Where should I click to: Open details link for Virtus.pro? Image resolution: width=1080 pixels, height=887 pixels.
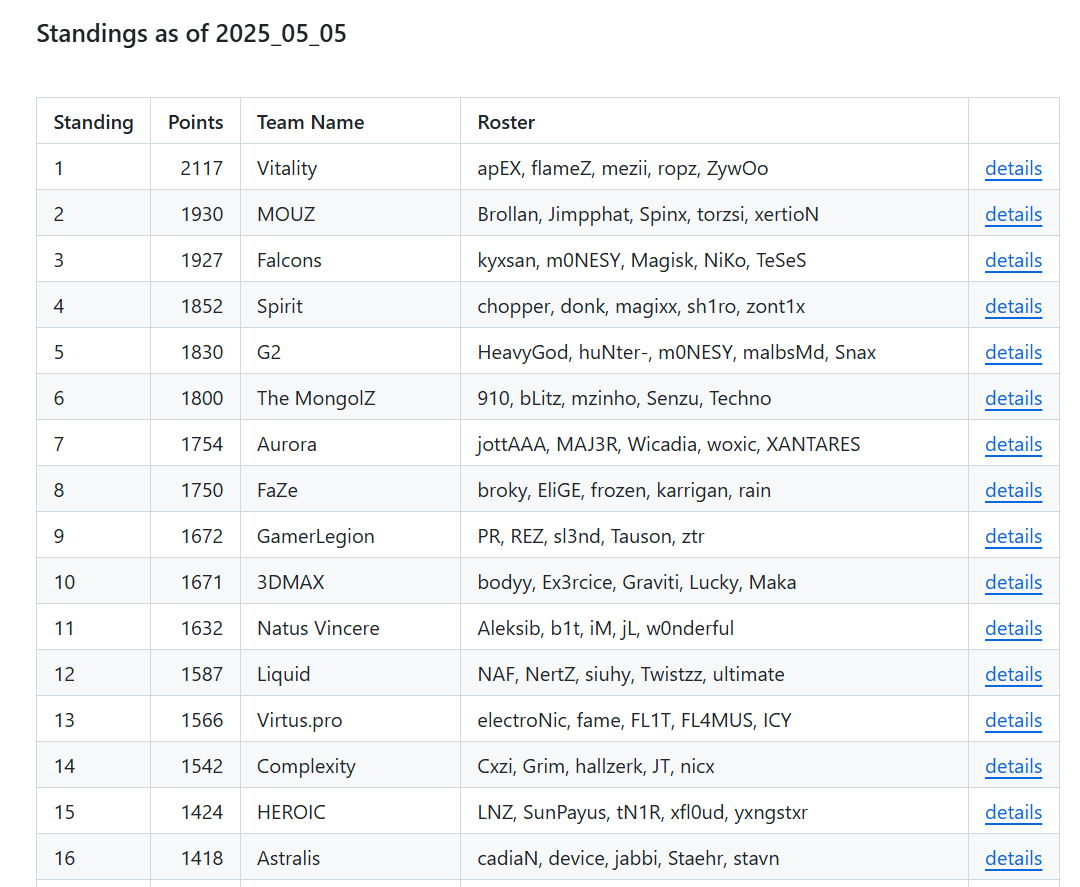click(1013, 720)
